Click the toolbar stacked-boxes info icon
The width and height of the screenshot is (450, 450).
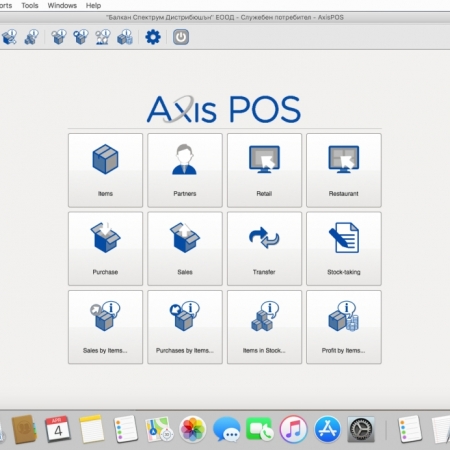tap(32, 37)
